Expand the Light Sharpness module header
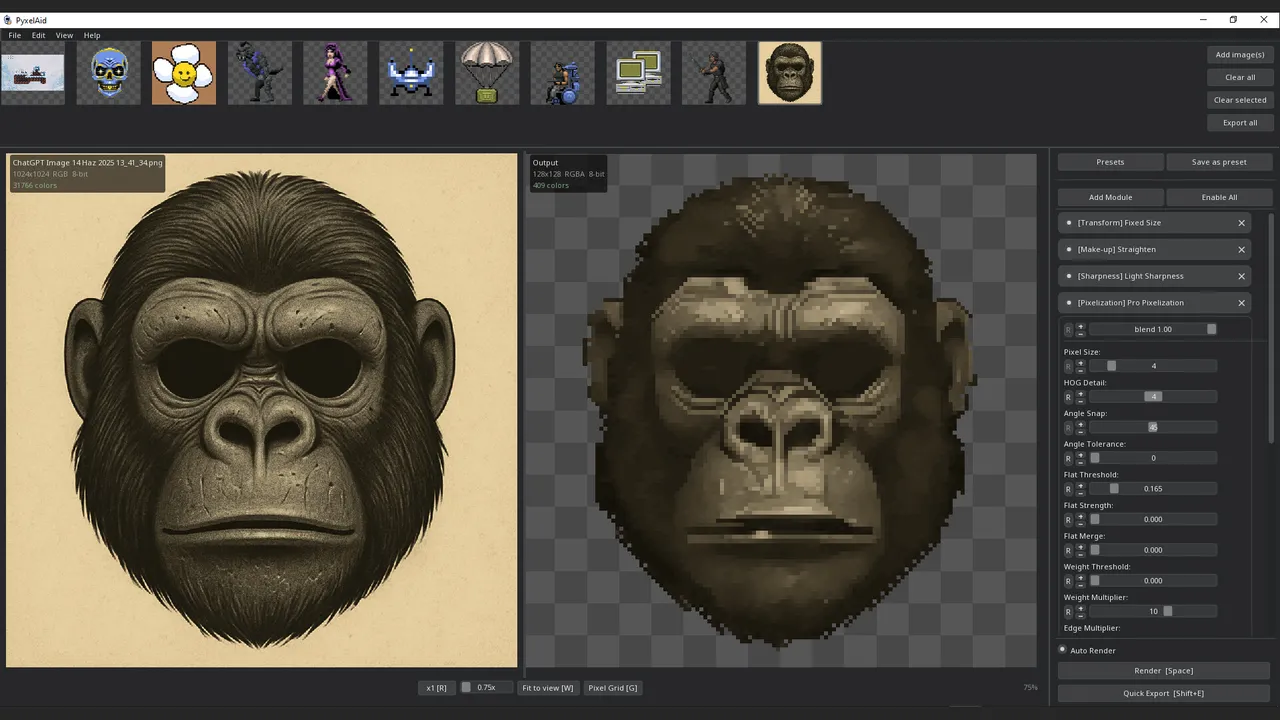Viewport: 1280px width, 720px height. coord(1155,276)
